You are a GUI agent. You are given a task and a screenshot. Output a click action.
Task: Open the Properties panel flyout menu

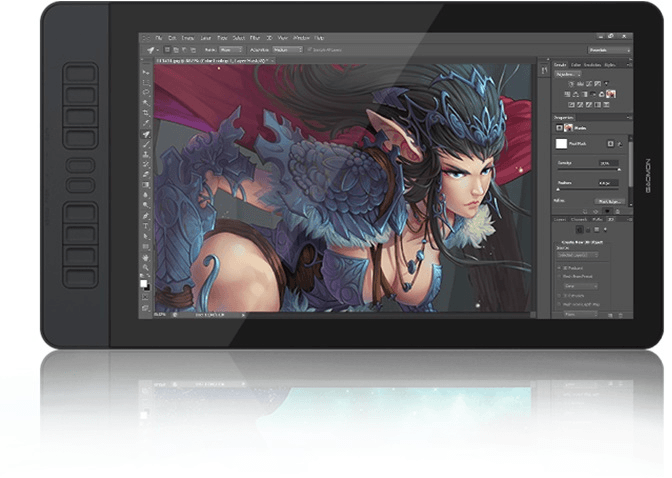629,117
